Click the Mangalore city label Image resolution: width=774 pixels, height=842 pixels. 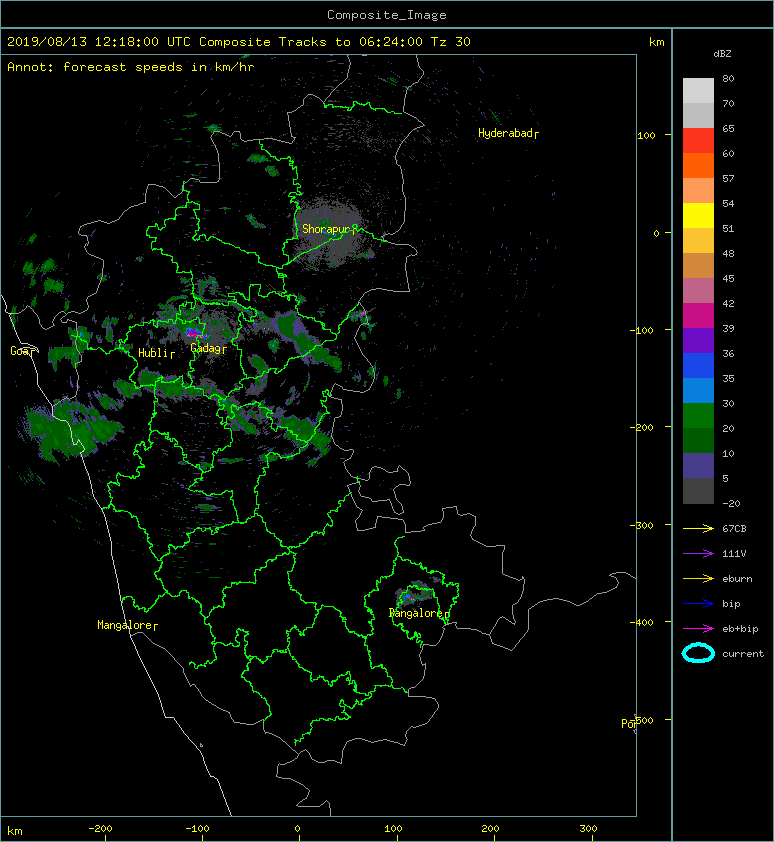(x=127, y=625)
